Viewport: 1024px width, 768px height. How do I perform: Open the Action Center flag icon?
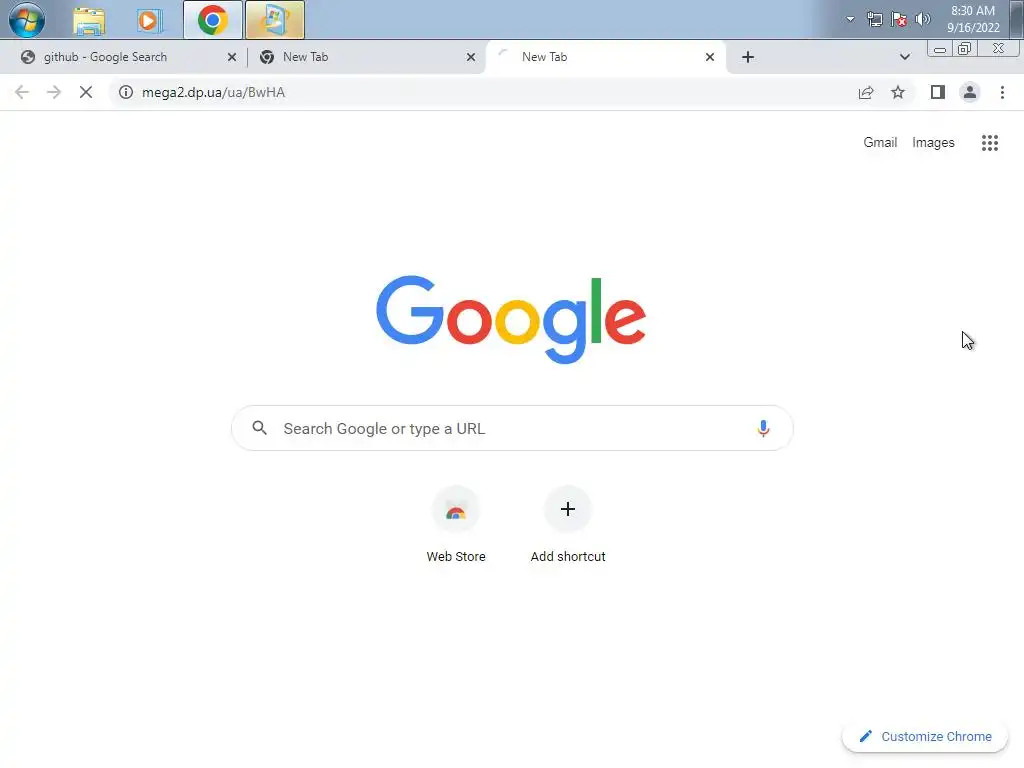899,20
